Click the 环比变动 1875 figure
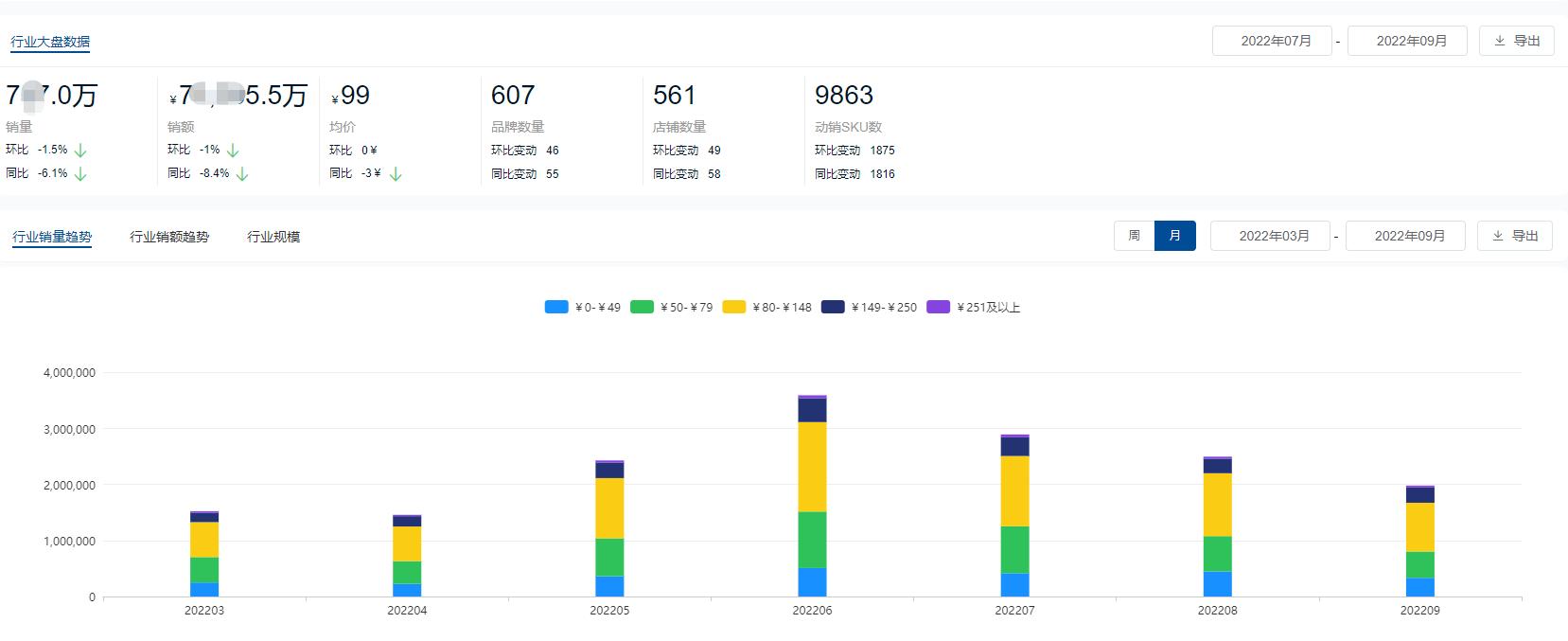1568x641 pixels. tap(854, 151)
